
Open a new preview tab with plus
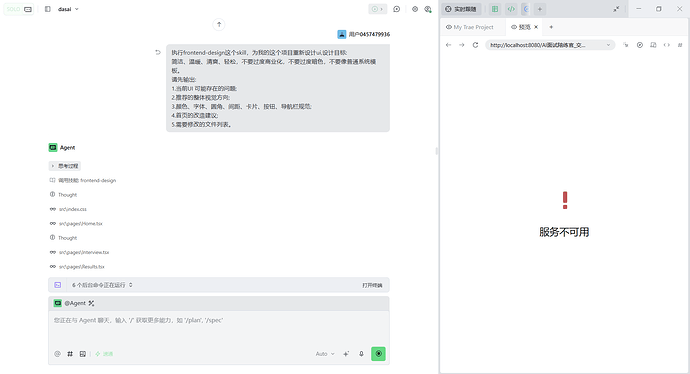point(551,27)
